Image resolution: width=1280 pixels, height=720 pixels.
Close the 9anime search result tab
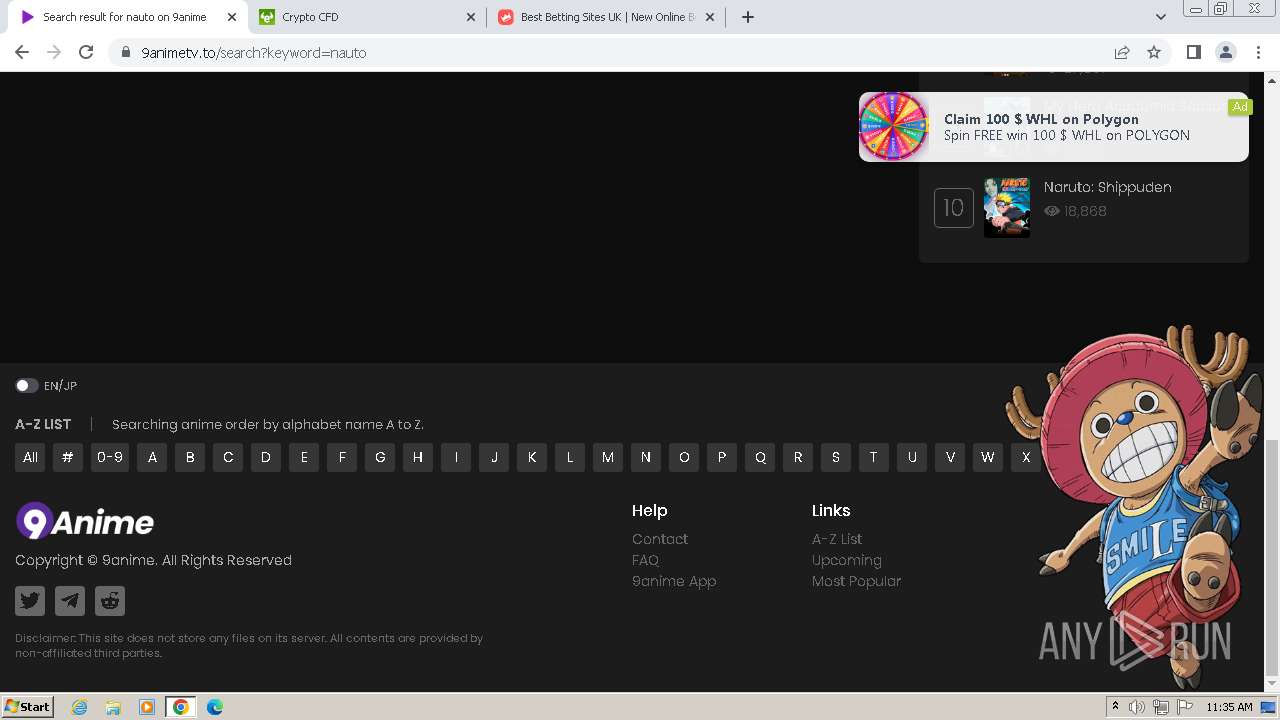click(232, 17)
